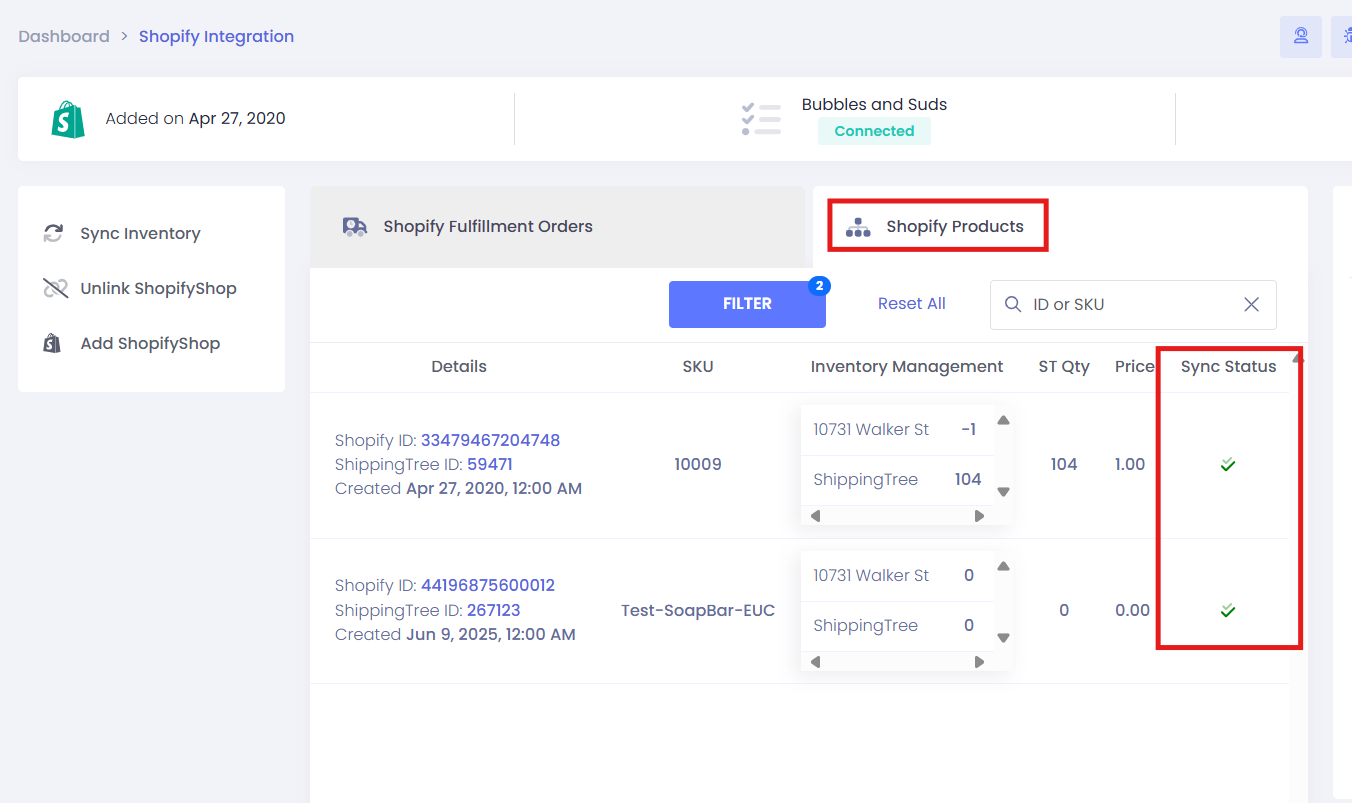Open the Shopify Fulfillment Orders tab
The width and height of the screenshot is (1352, 803).
[x=557, y=227]
